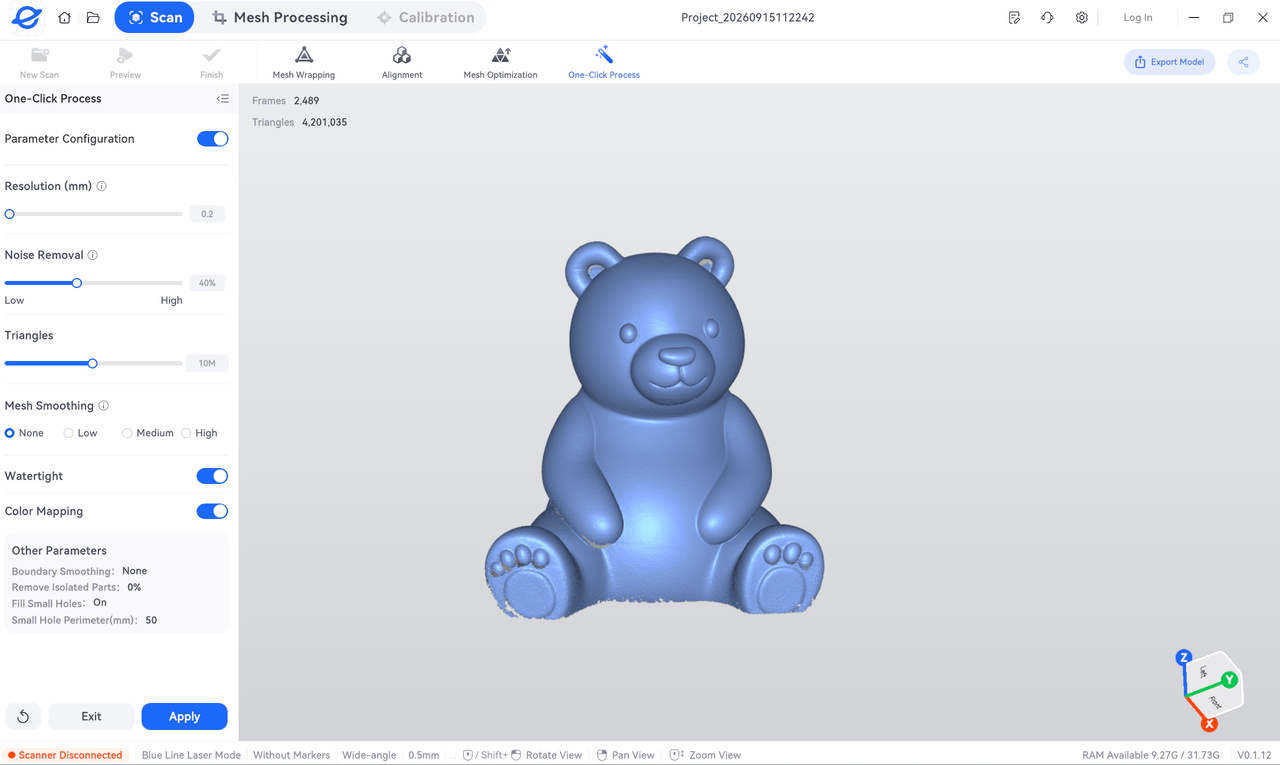1280x765 pixels.
Task: Switch to the Scan tab
Action: coord(154,17)
